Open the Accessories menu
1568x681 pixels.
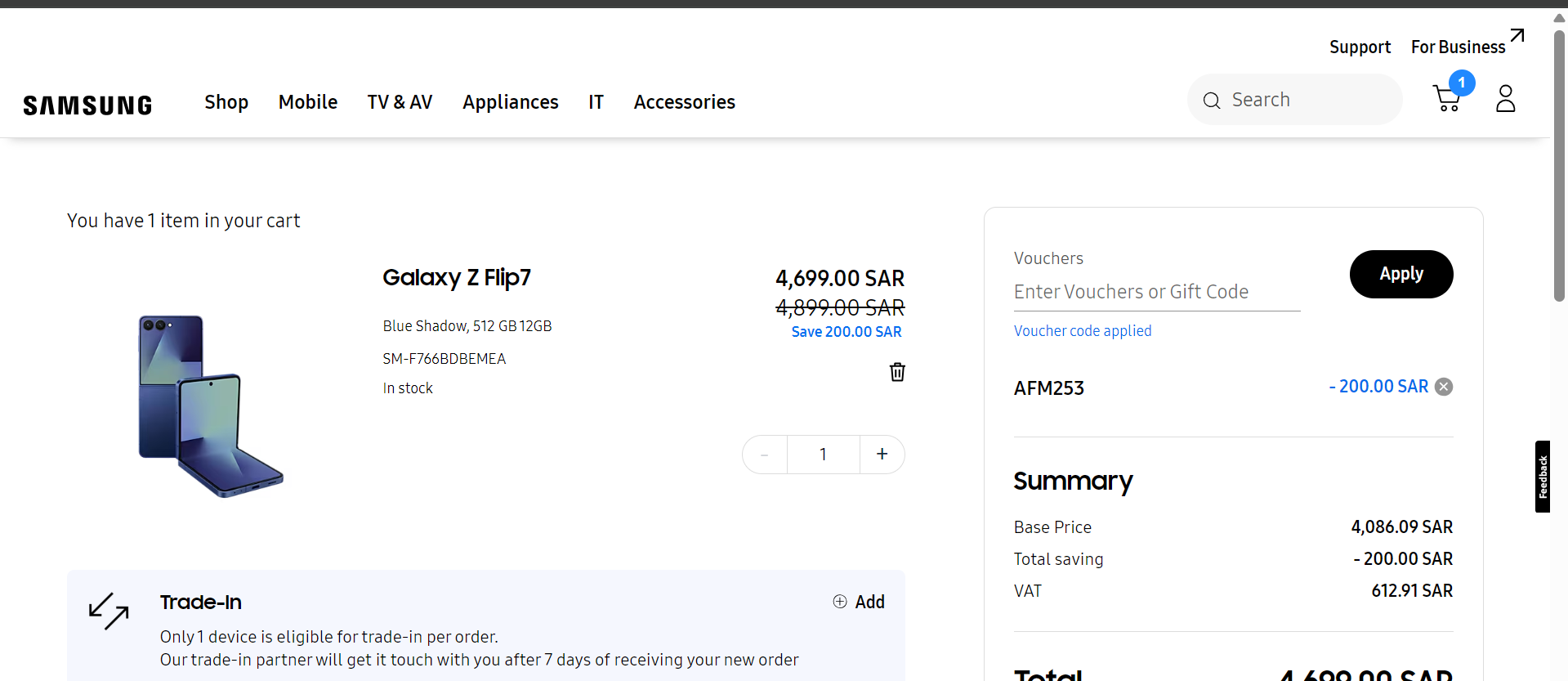point(685,102)
